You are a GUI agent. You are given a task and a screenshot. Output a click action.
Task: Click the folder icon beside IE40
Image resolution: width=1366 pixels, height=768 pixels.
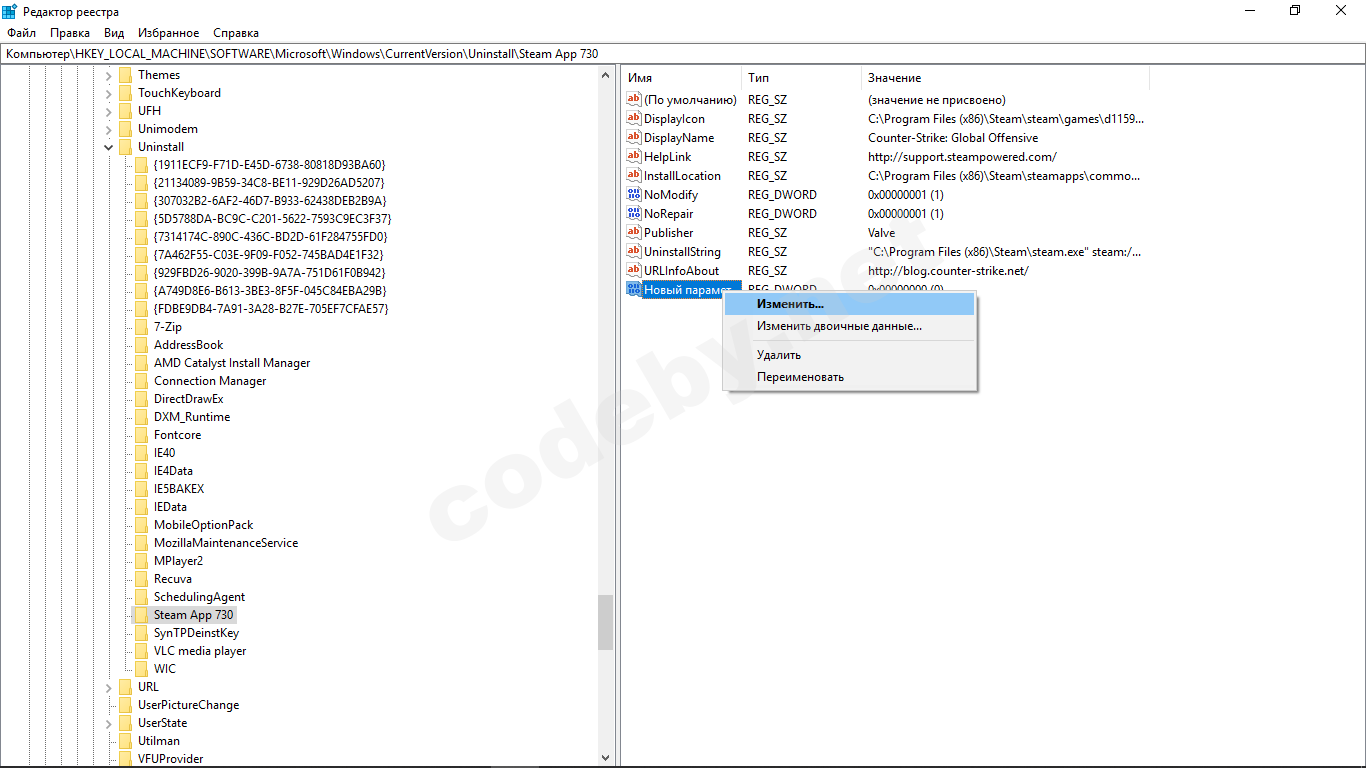(x=141, y=453)
